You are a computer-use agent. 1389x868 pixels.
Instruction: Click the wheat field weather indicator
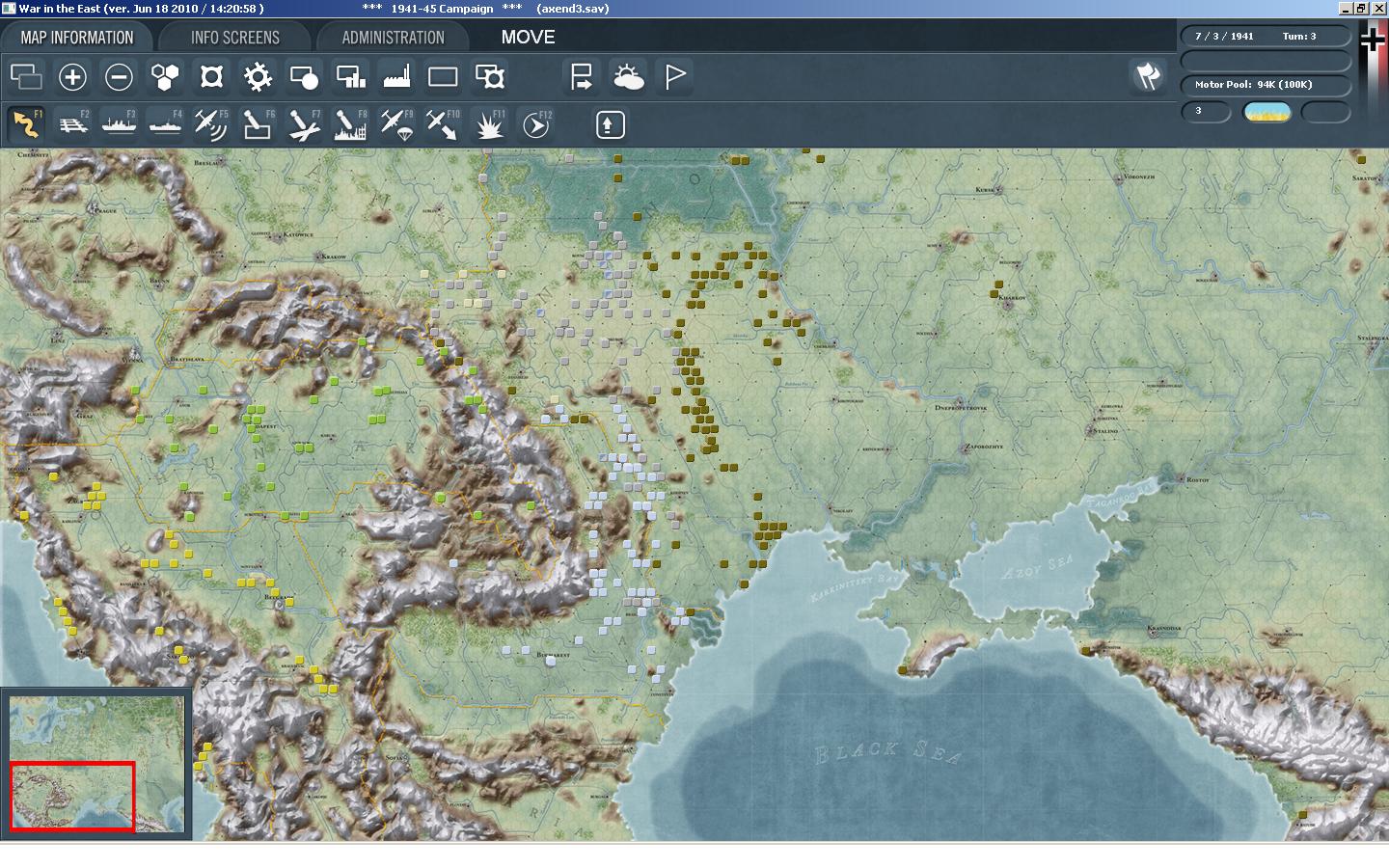pyautogui.click(x=1267, y=112)
